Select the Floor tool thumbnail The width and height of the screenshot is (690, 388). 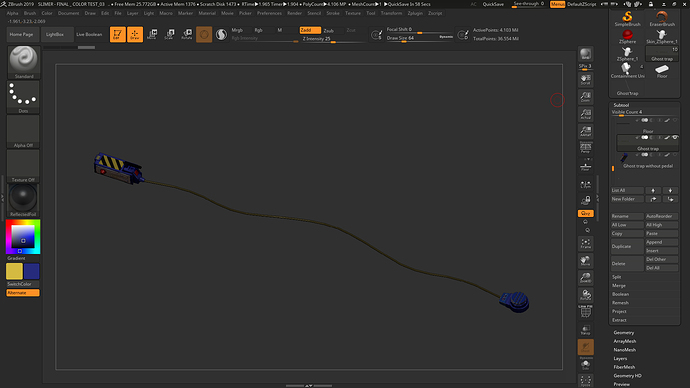point(662,70)
